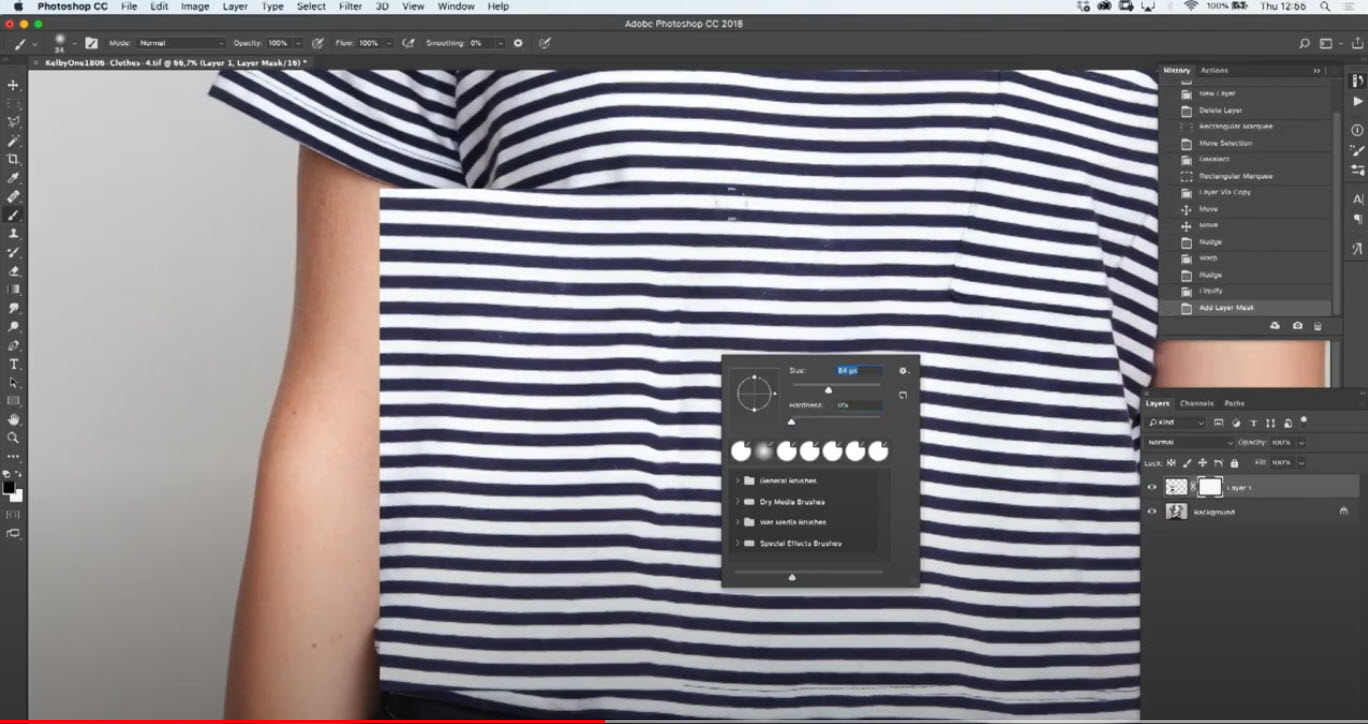
Task: Select the Gradient tool
Action: [x=13, y=289]
